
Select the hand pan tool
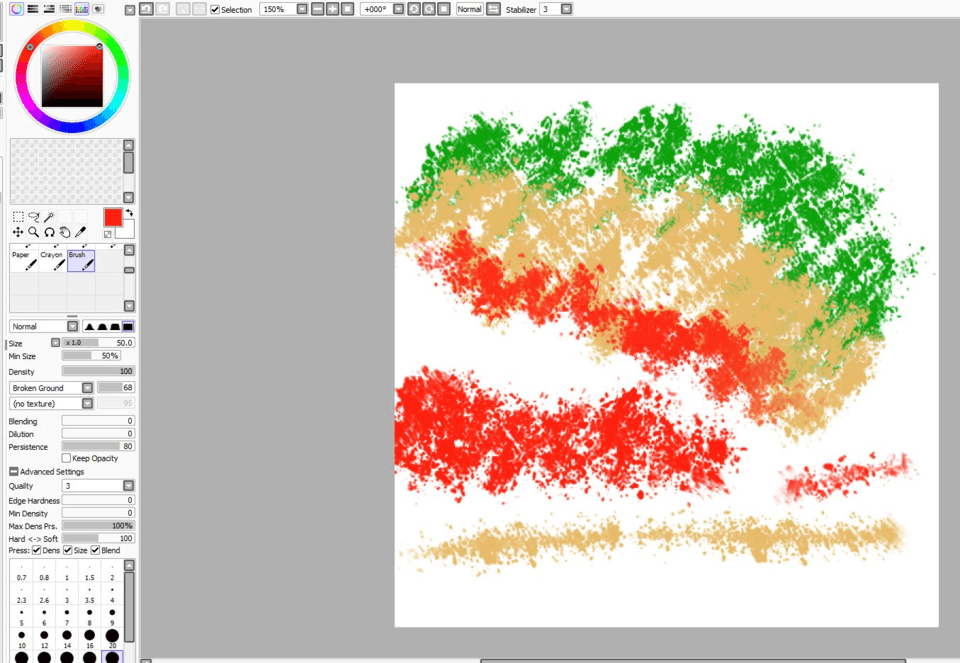click(x=65, y=232)
